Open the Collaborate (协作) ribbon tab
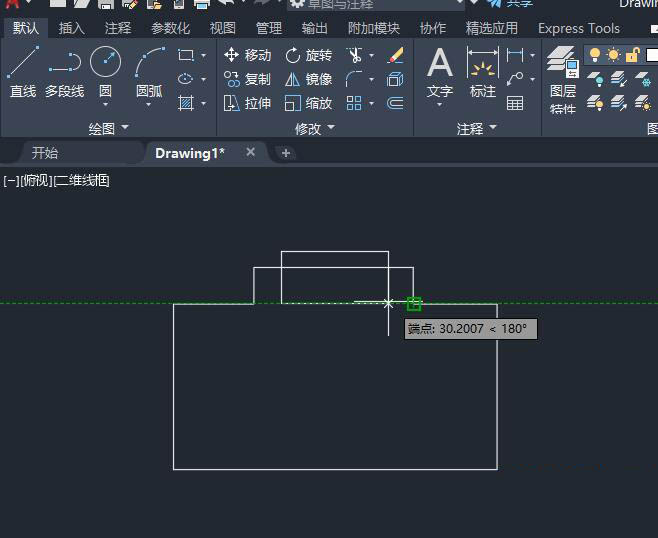 (433, 28)
